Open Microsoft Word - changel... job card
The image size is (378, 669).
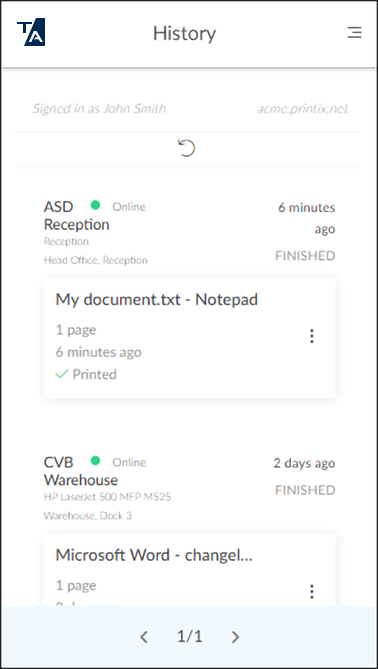coord(189,570)
